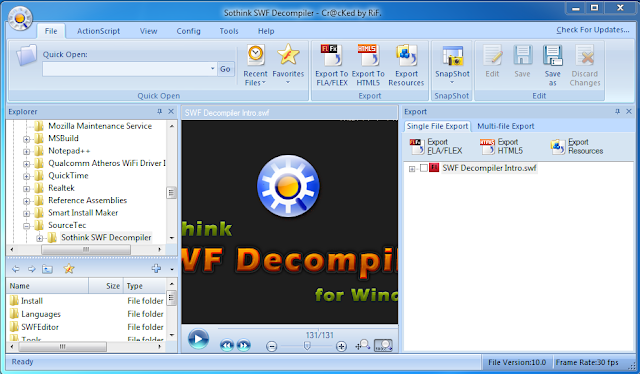
Task: Expand the Notepad++ folder
Action: [27, 151]
